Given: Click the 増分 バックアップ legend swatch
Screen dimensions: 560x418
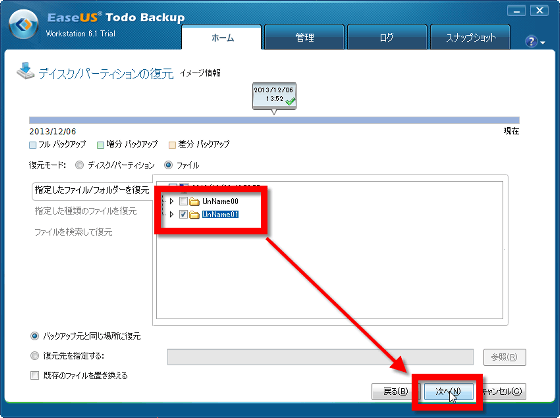Looking at the screenshot, I should point(101,145).
